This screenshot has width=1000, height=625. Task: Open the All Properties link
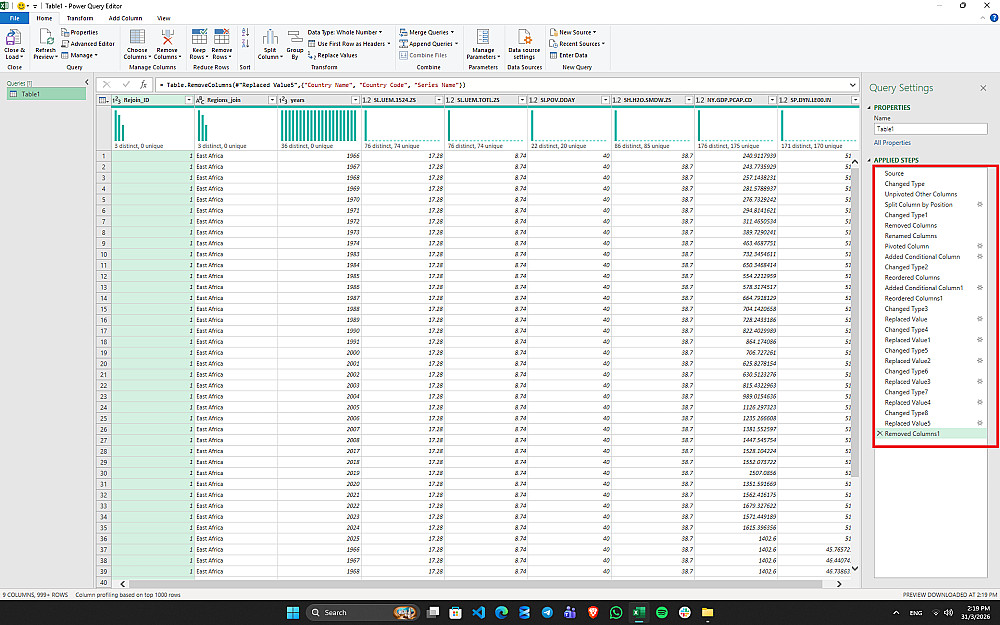pyautogui.click(x=892, y=143)
